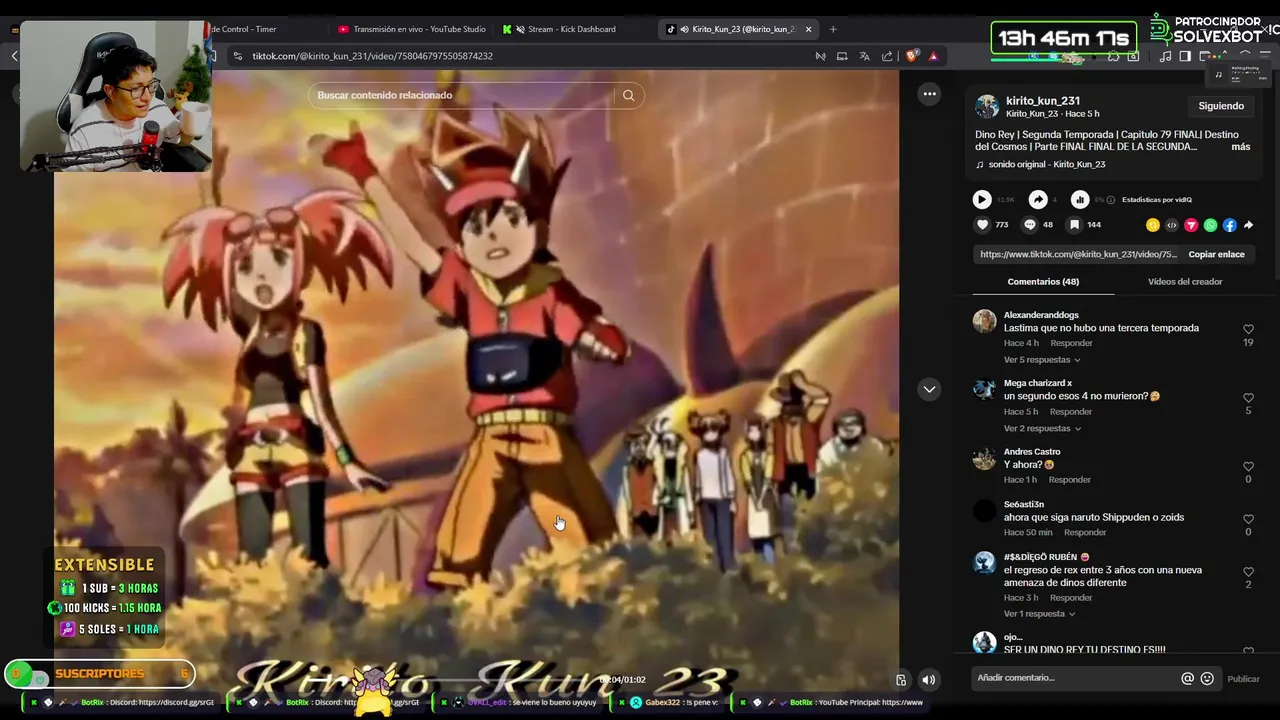Go to next video with down arrow
This screenshot has width=1280, height=720.
(x=930, y=389)
